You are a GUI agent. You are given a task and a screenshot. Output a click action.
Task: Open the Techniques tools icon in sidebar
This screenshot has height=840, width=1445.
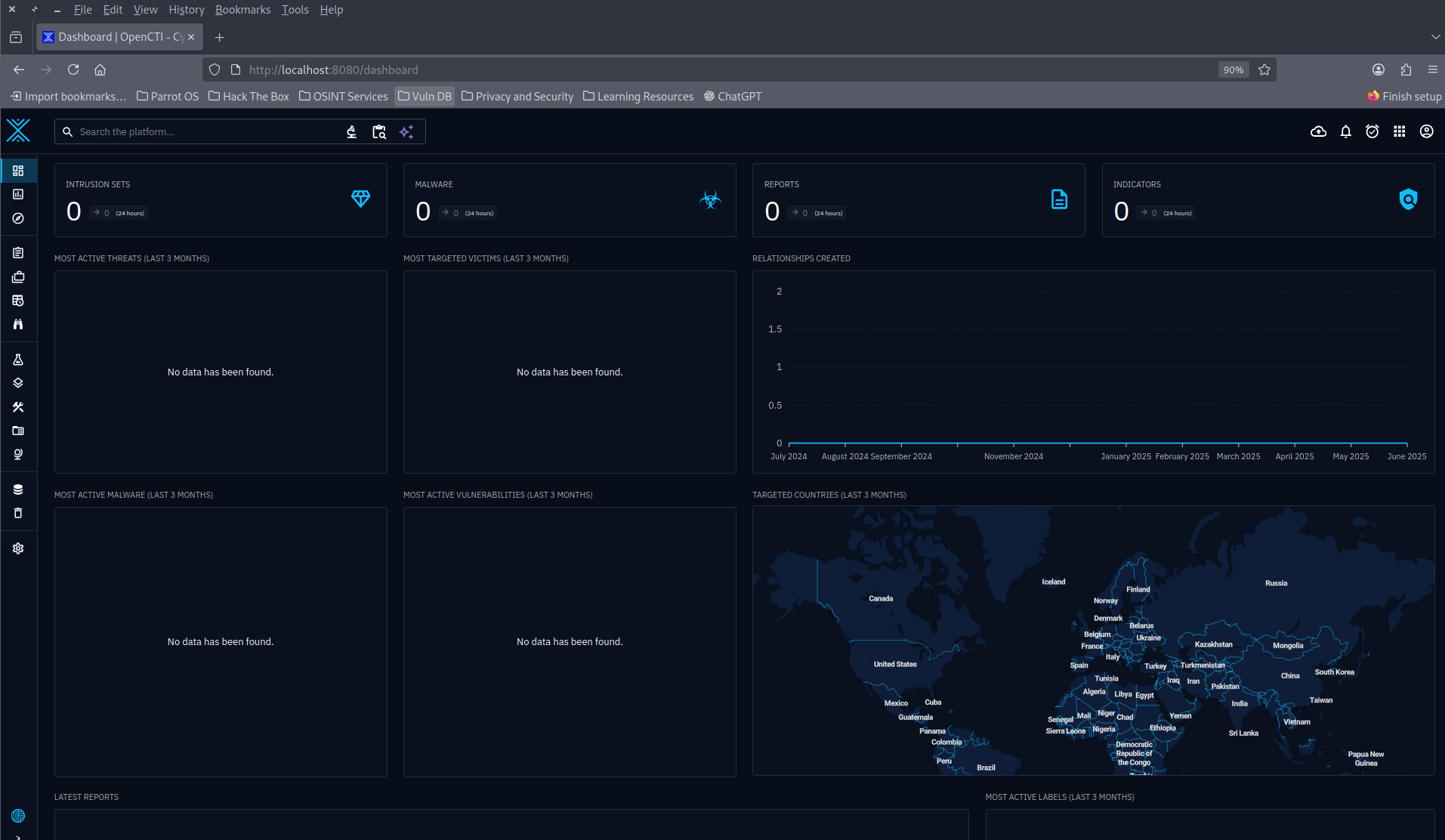pyautogui.click(x=18, y=406)
